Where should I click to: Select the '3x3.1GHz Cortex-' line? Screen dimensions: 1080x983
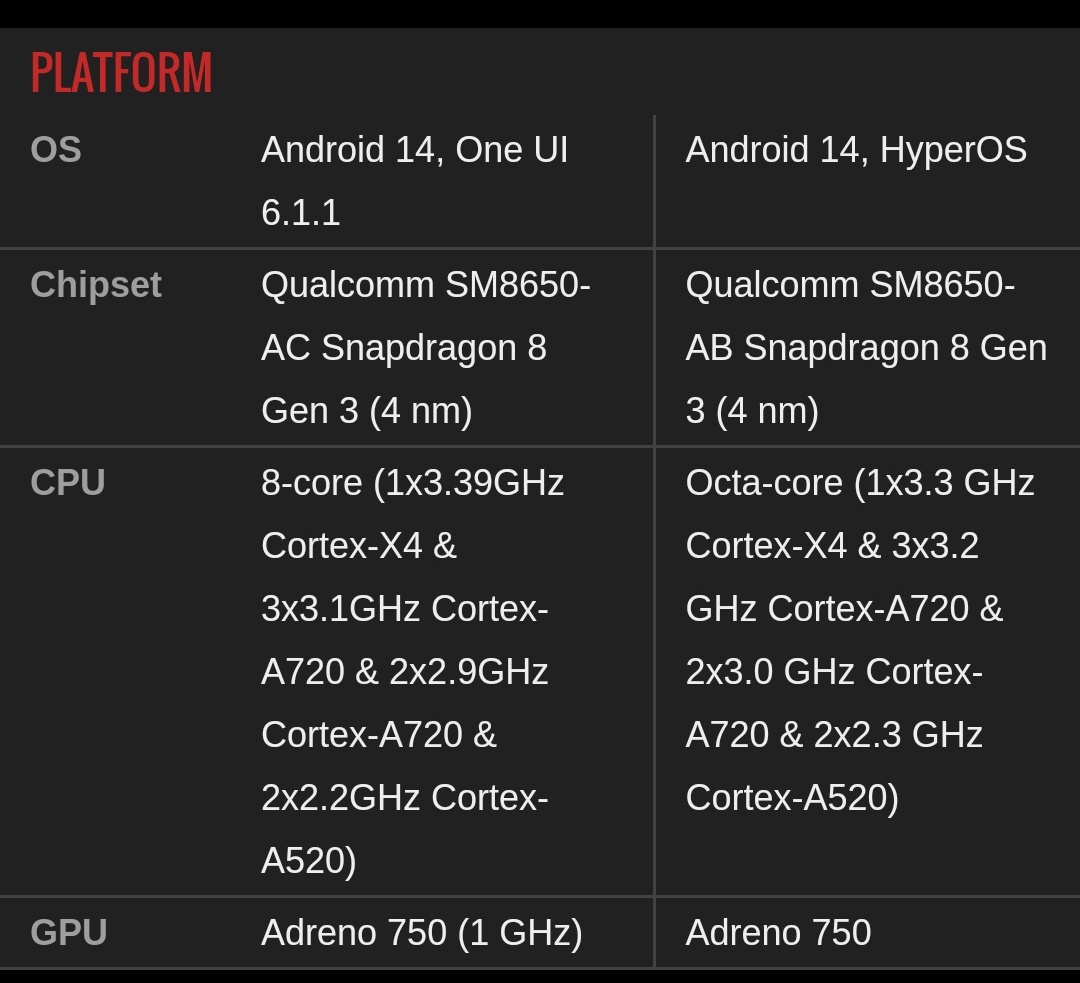[404, 609]
